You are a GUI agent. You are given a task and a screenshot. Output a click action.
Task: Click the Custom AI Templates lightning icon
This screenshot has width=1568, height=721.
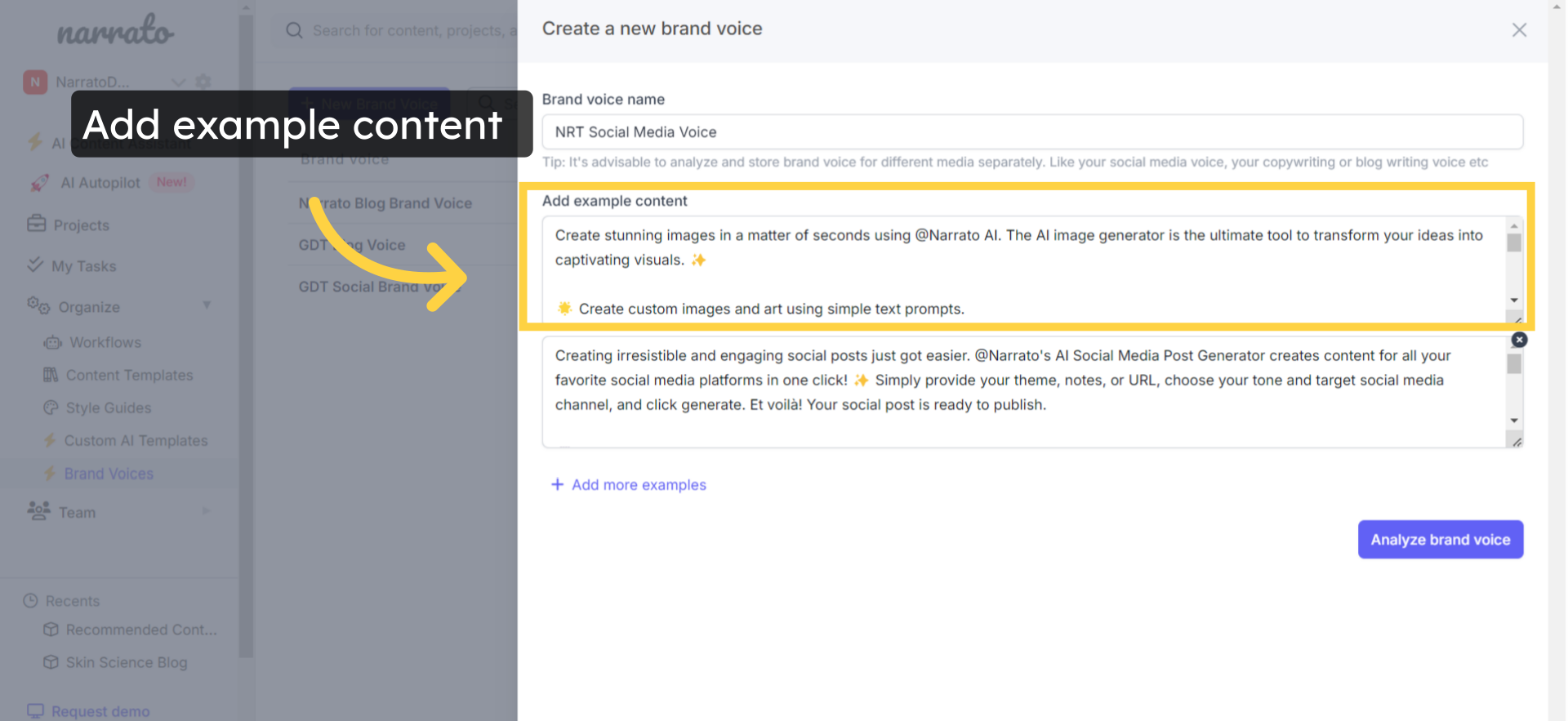coord(50,440)
